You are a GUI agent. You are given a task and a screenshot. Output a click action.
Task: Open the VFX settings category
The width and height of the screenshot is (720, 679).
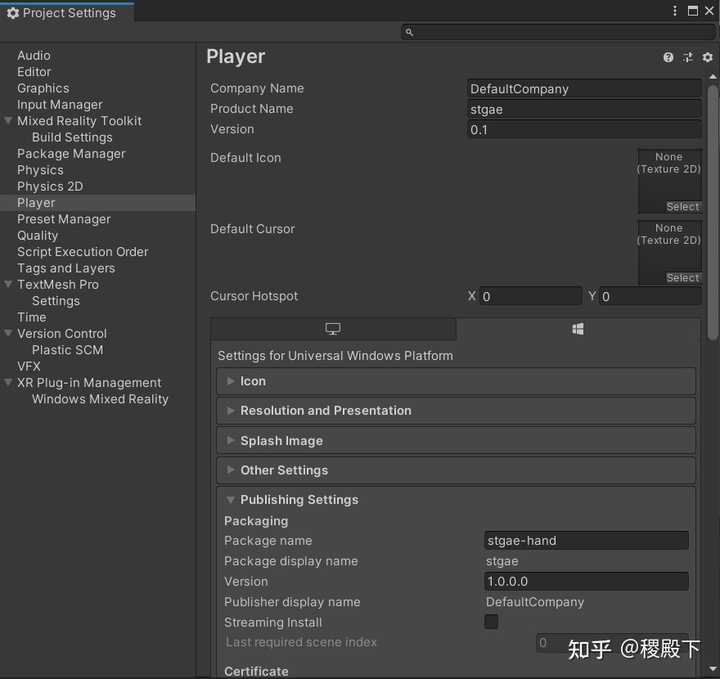[28, 366]
